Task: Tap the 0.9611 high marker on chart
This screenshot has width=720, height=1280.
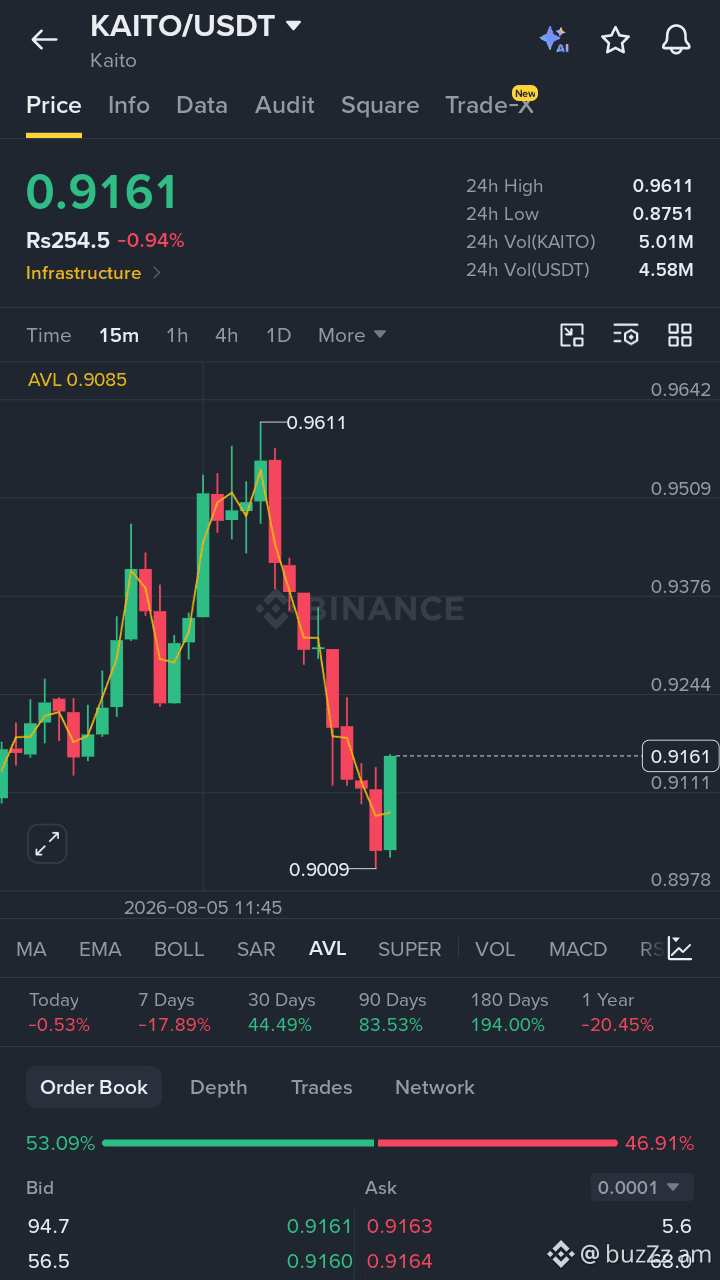Action: [316, 423]
